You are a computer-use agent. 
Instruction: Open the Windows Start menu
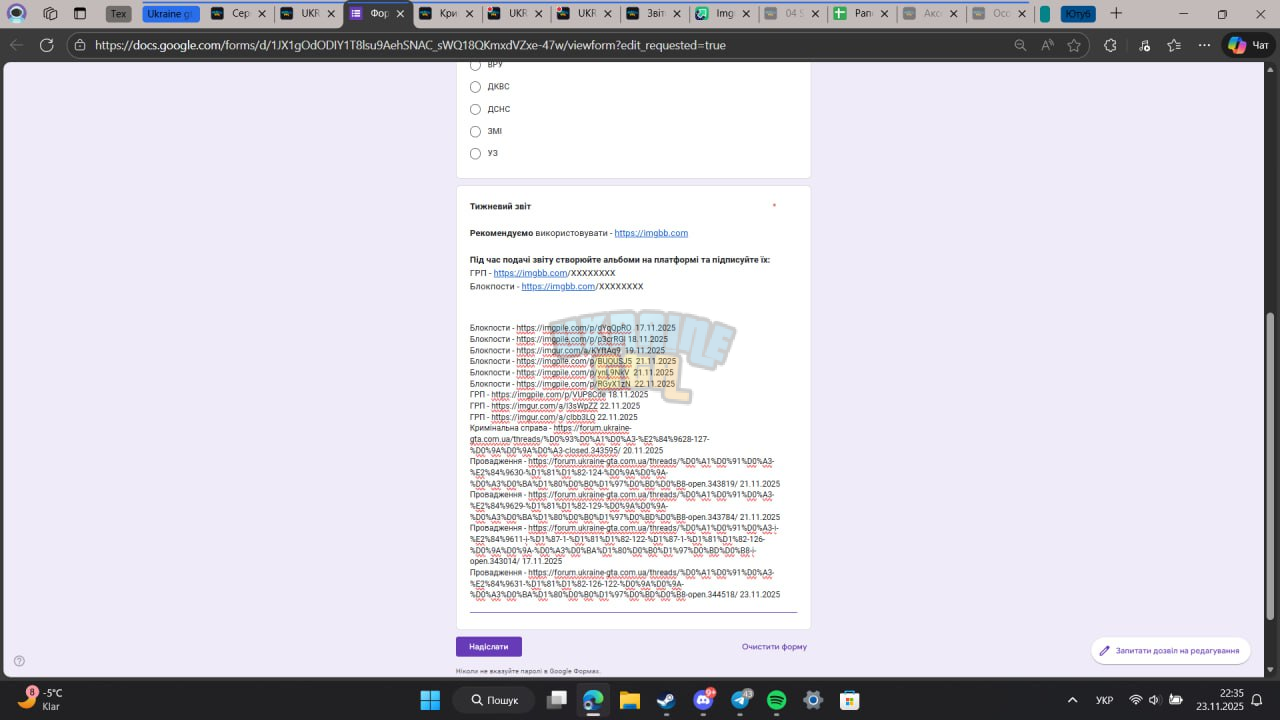[430, 700]
